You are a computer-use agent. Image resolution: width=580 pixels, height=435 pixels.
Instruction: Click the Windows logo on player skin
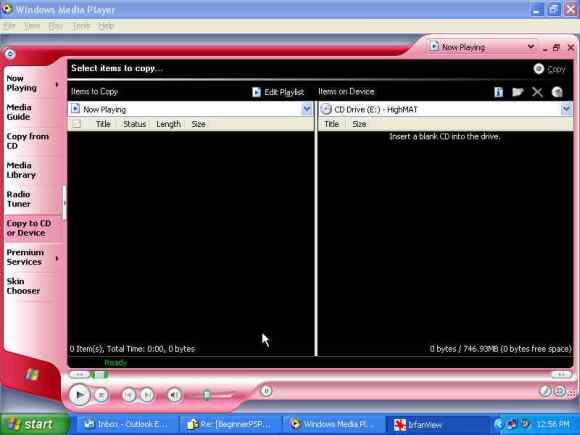point(32,375)
